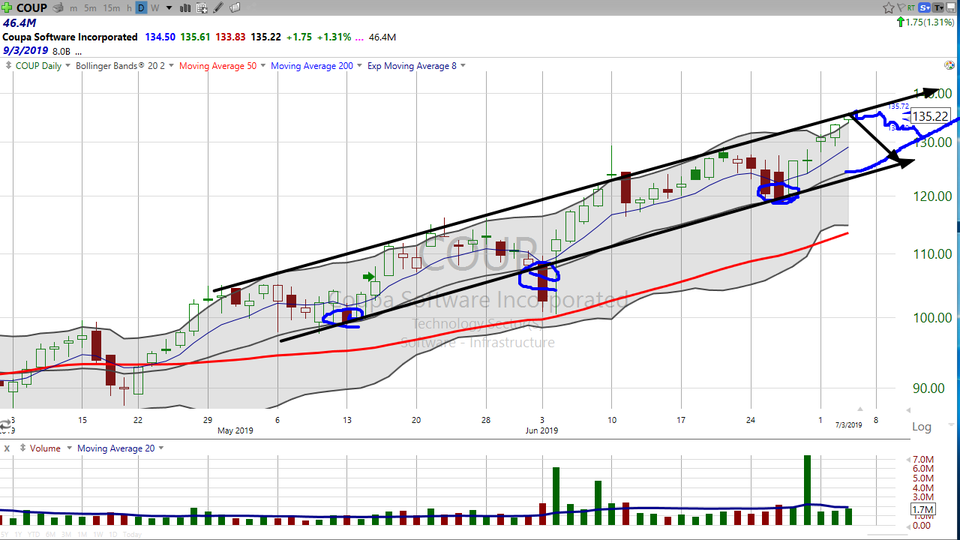The width and height of the screenshot is (960, 540).
Task: Click the flag icon in top right
Action: click(x=901, y=8)
